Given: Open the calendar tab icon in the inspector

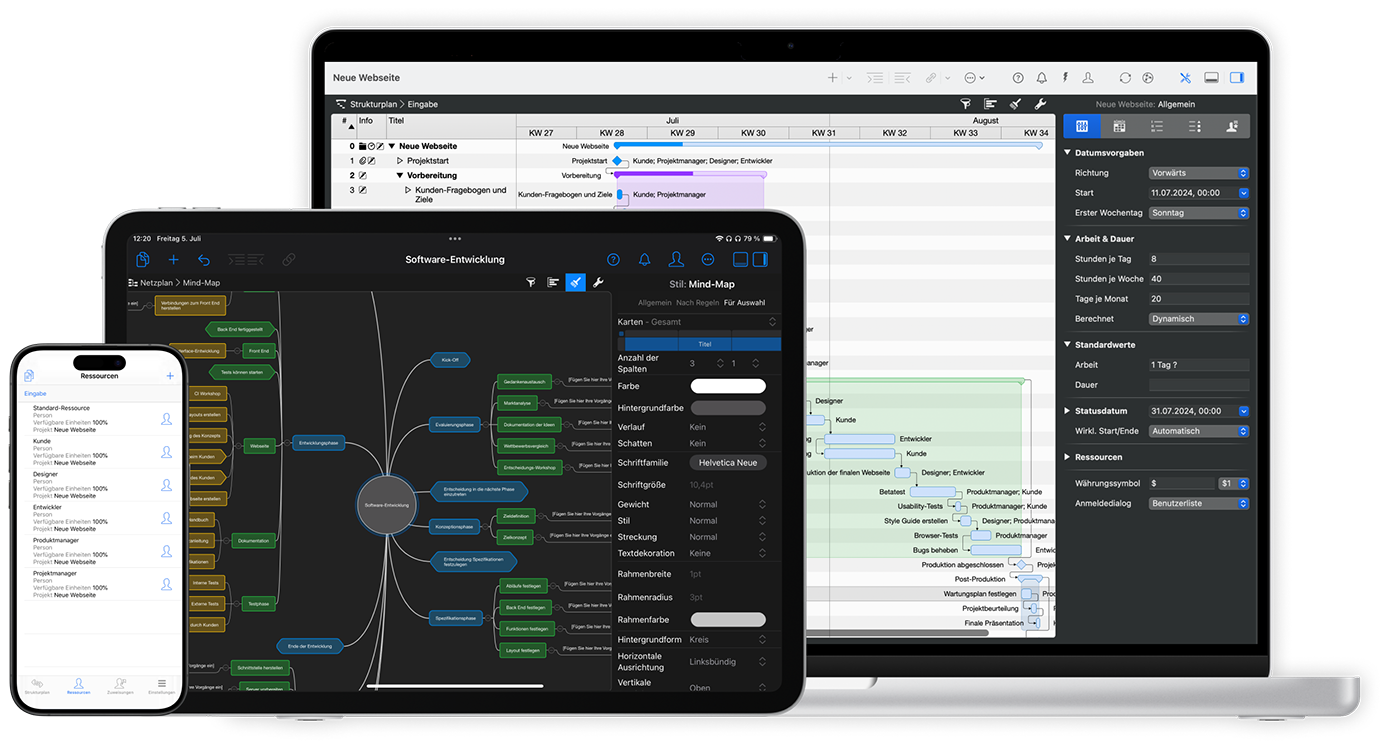Looking at the screenshot, I should (x=1119, y=126).
